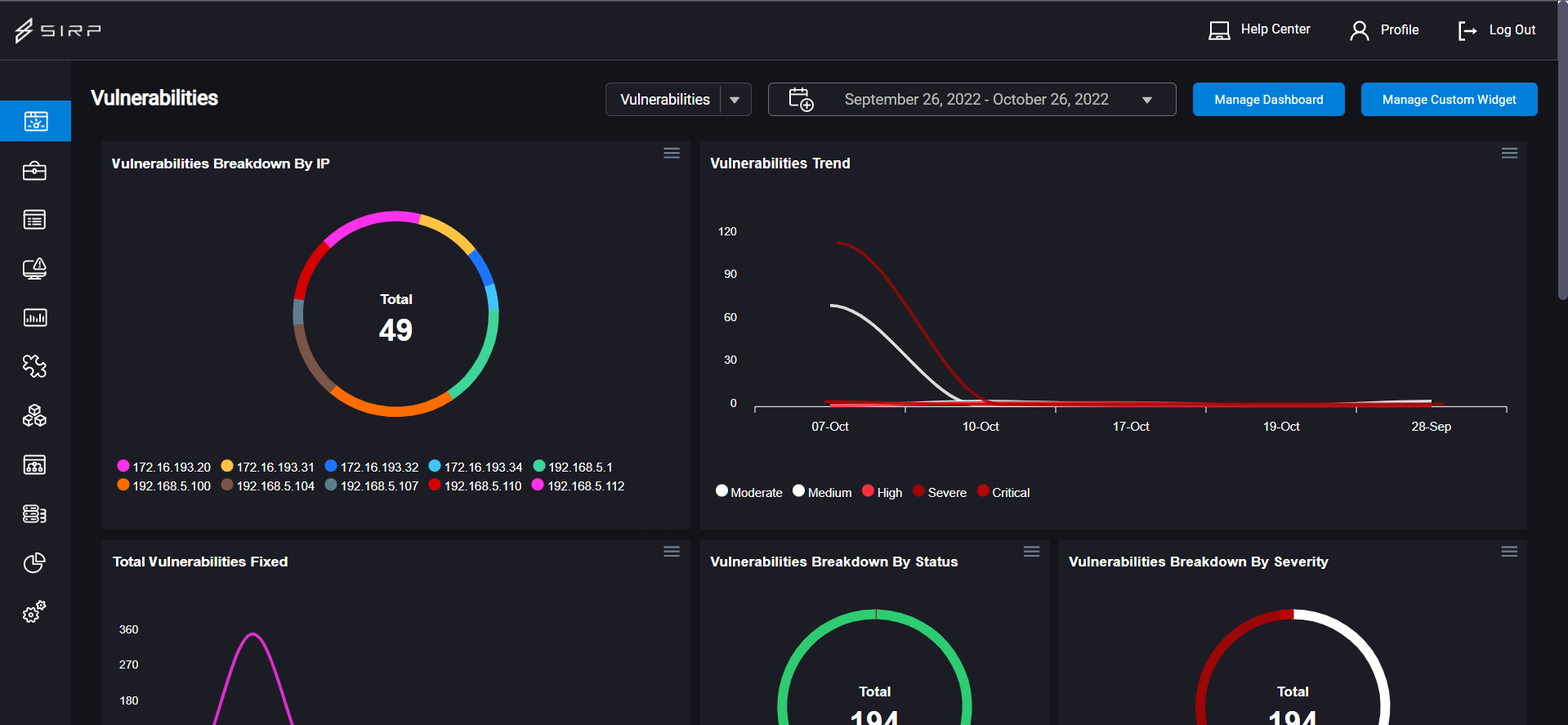
Task: Open menu of Vulnerabilities Trend widget
Action: 1509,153
